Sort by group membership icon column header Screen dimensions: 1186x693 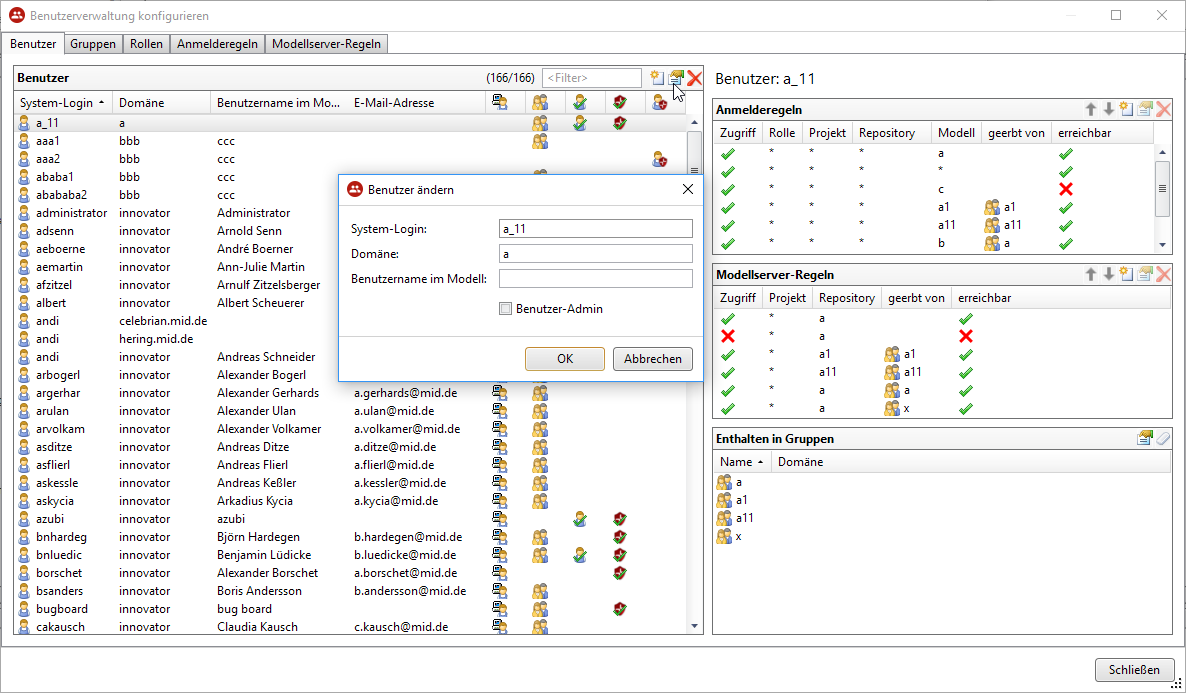pyautogui.click(x=539, y=102)
